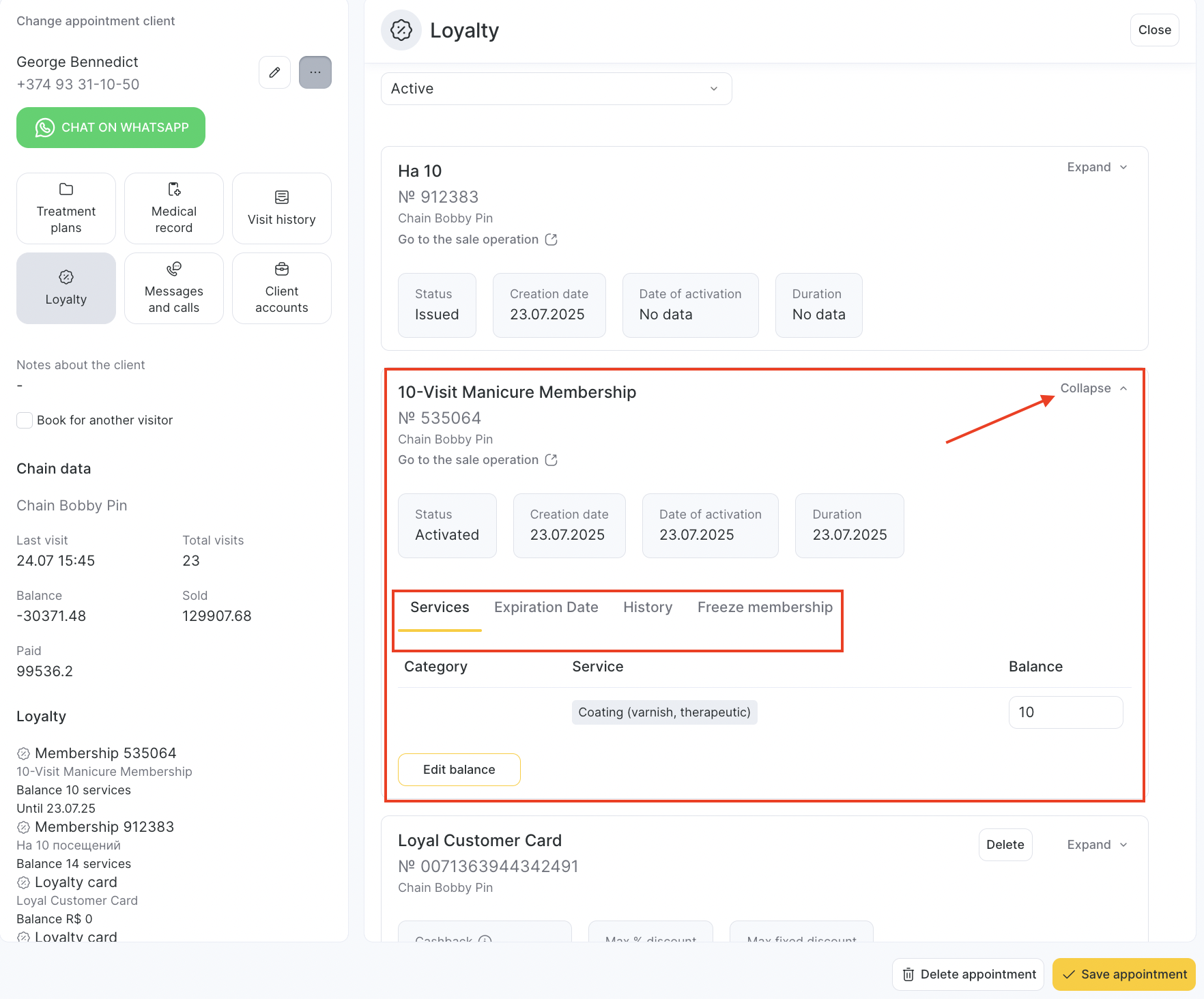1204x999 pixels.
Task: Click the Loyalty header badge icon
Action: pos(401,30)
